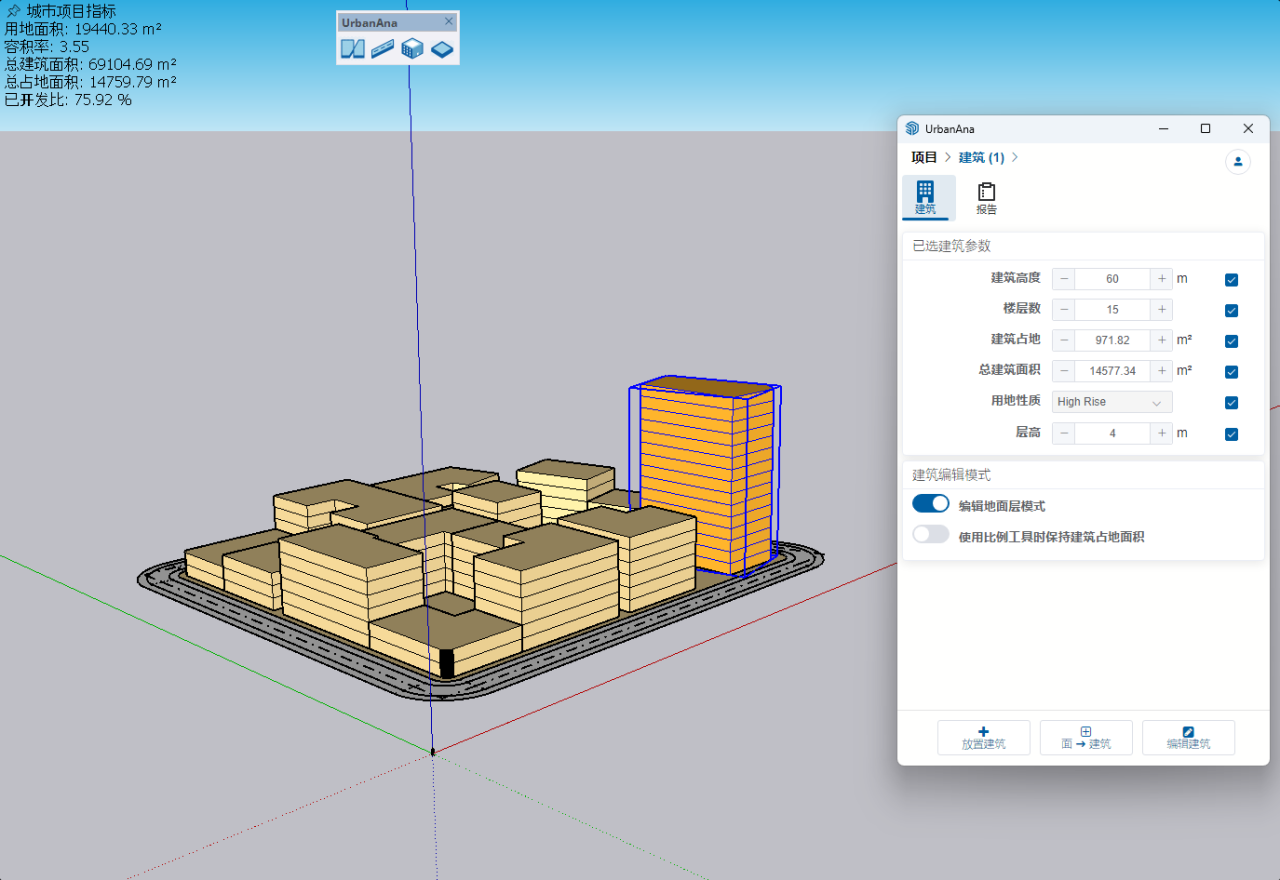The width and height of the screenshot is (1280, 880).
Task: Select the 3D building cube icon
Action: [412, 49]
